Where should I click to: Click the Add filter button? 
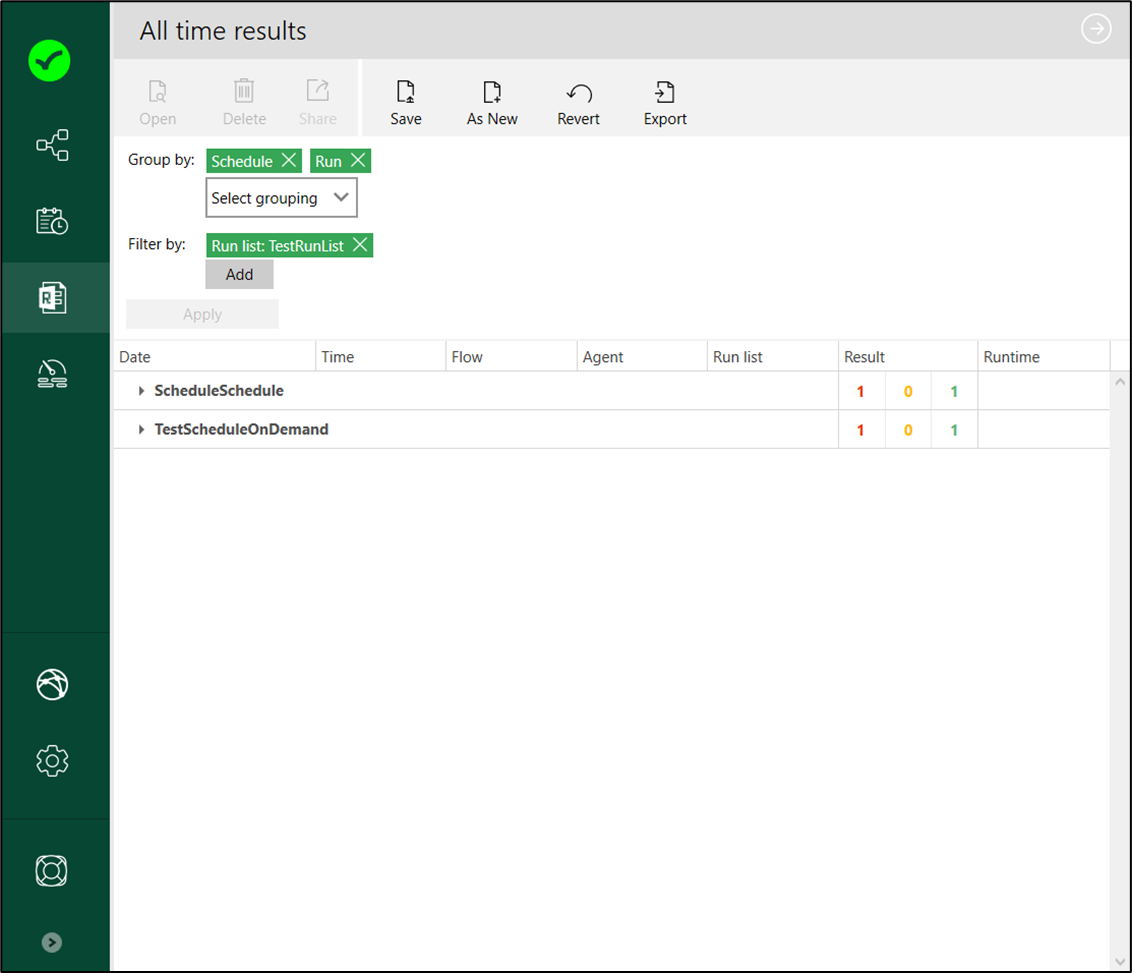pos(239,274)
